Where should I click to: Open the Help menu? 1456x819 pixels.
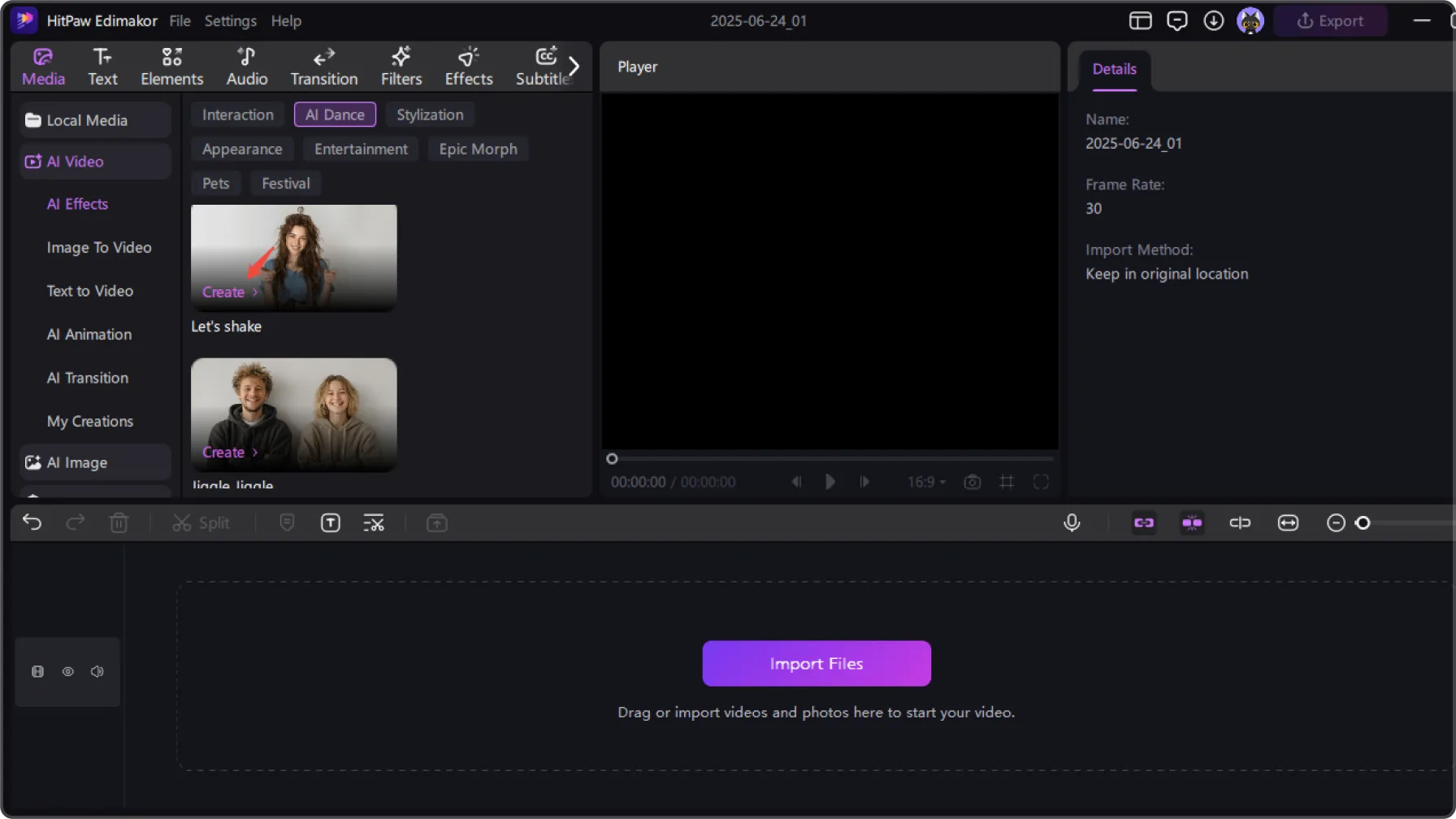click(x=286, y=21)
